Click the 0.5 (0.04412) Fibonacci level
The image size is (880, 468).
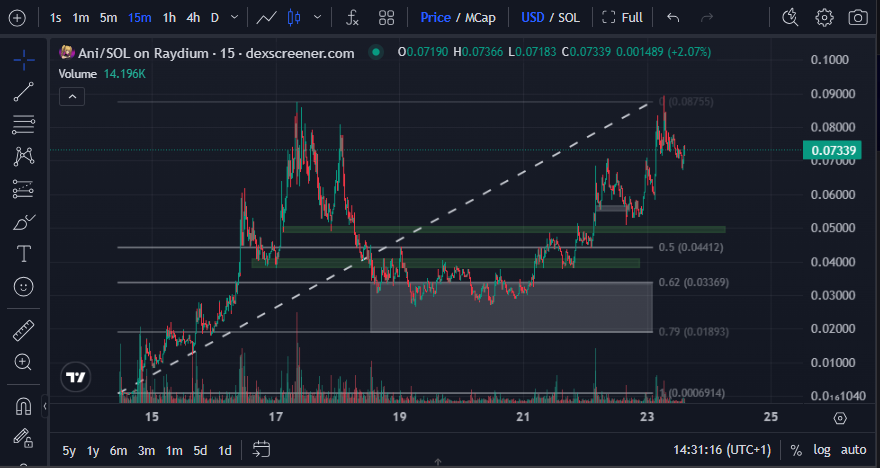coord(691,247)
